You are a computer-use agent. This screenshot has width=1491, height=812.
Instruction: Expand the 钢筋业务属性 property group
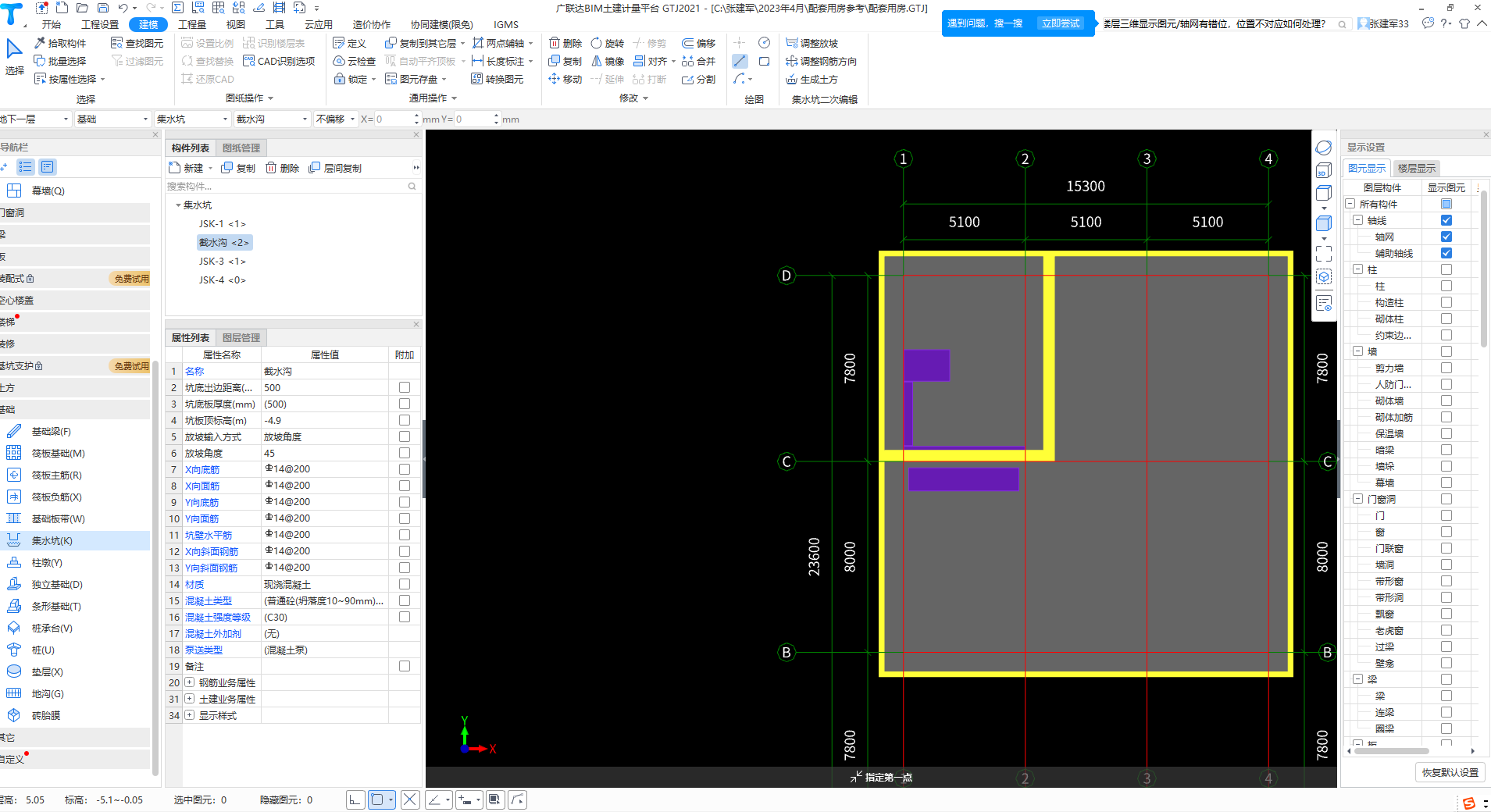189,682
